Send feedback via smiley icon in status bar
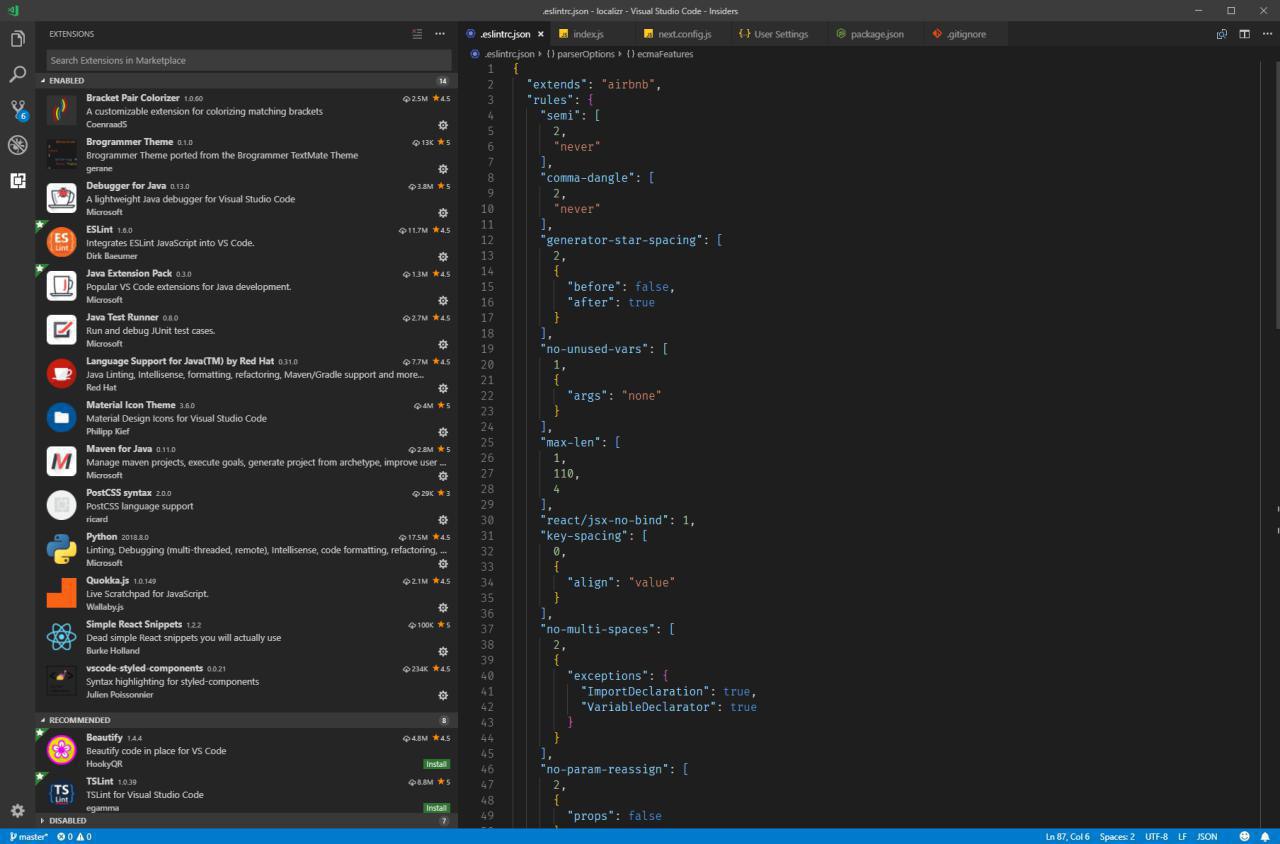 (x=1245, y=836)
